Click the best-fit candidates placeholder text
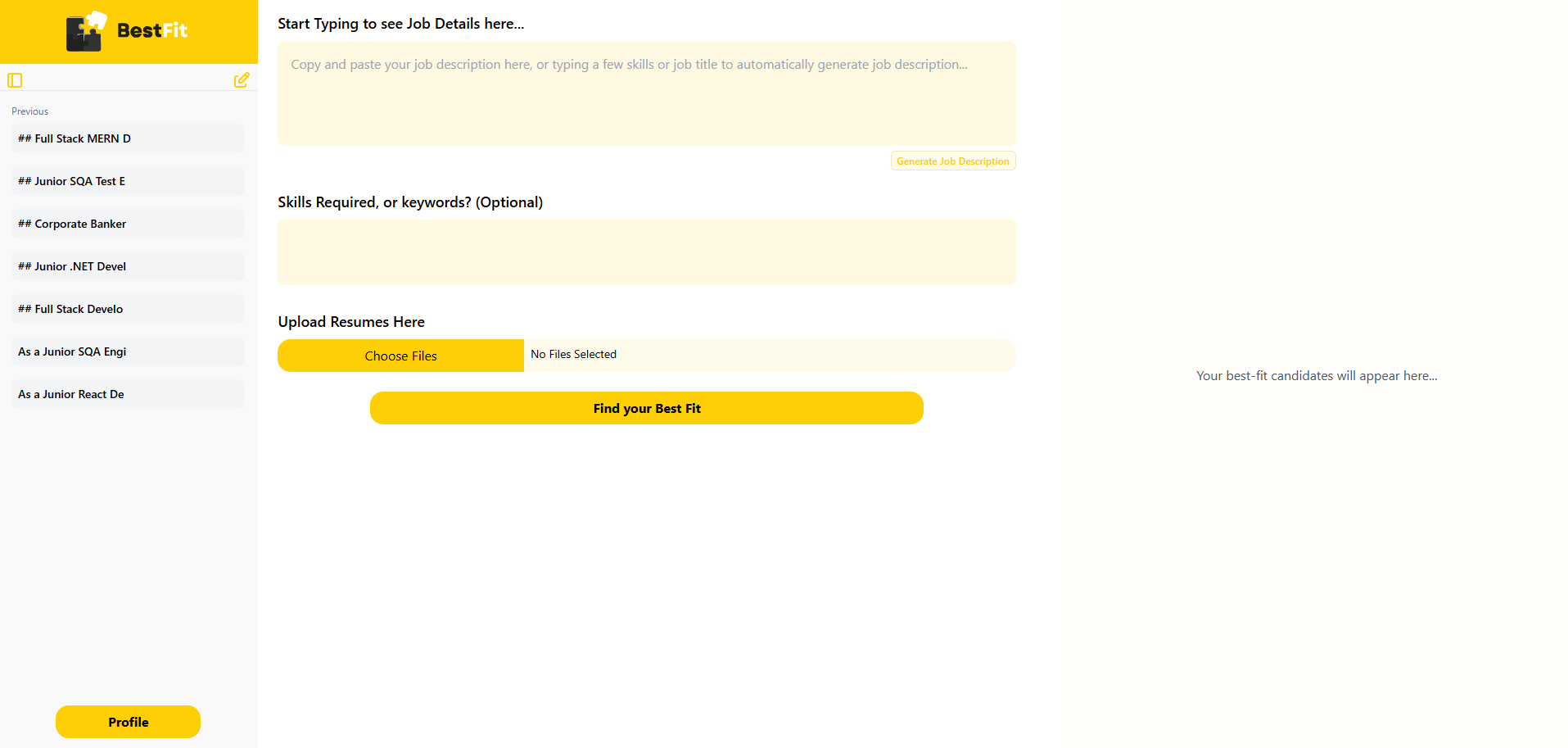Image resolution: width=1568 pixels, height=748 pixels. pyautogui.click(x=1316, y=376)
